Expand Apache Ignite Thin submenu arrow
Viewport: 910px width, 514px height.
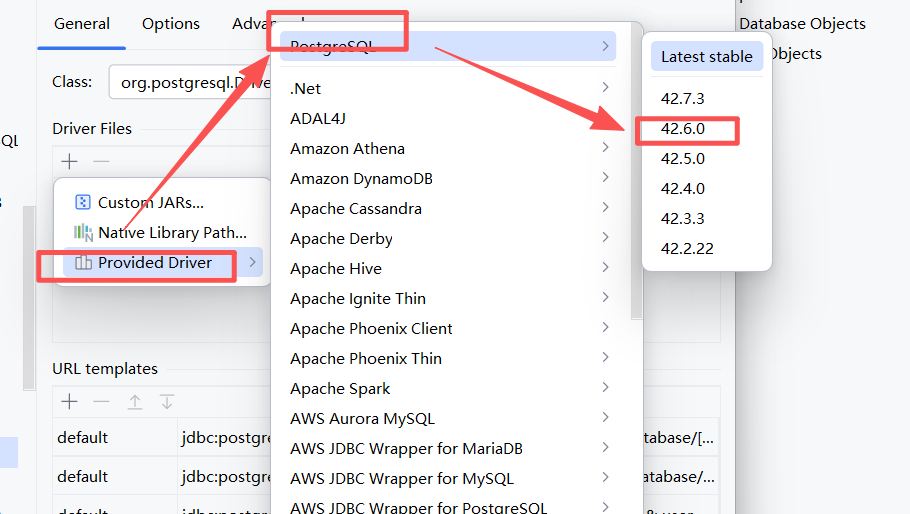click(605, 297)
